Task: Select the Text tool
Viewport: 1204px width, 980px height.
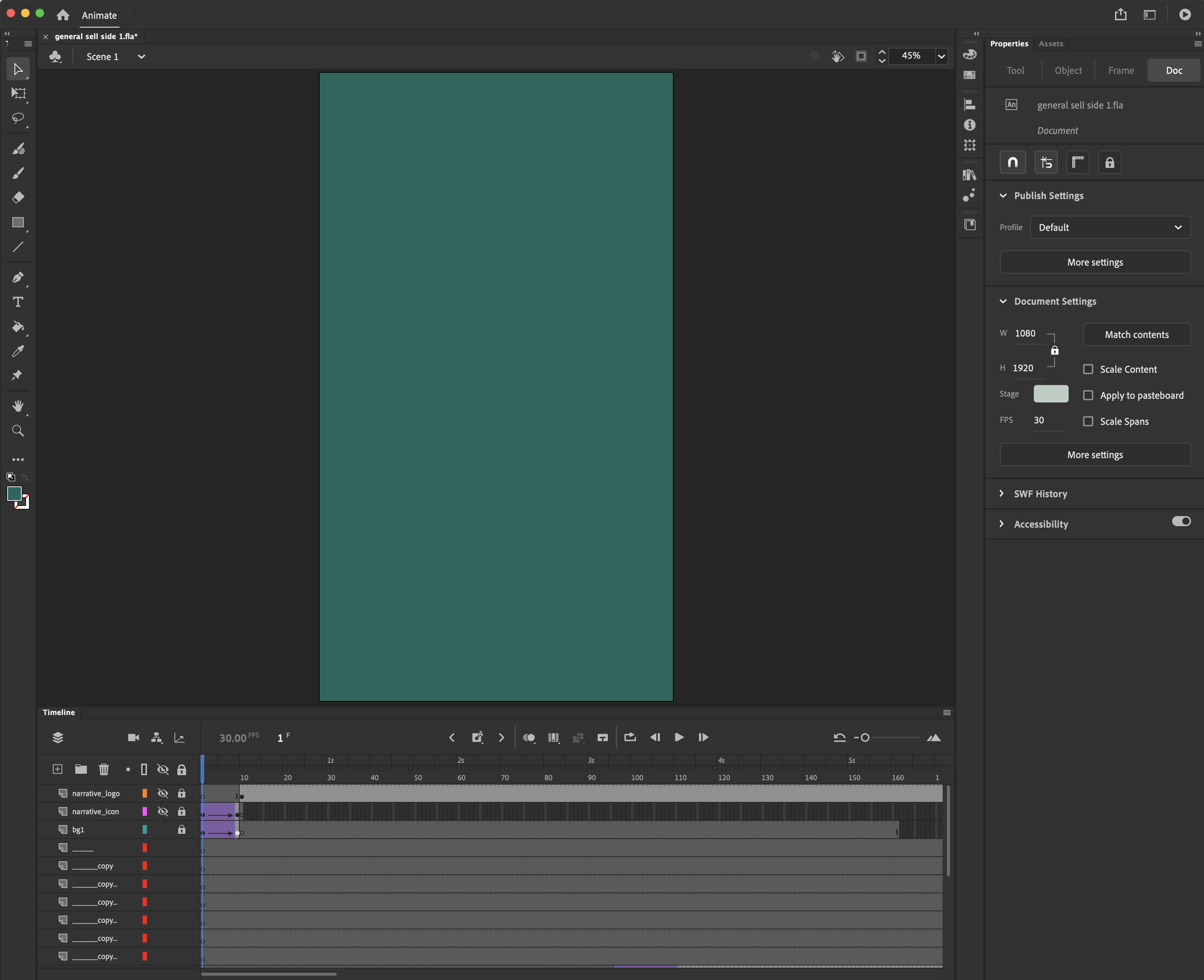Action: [x=18, y=302]
